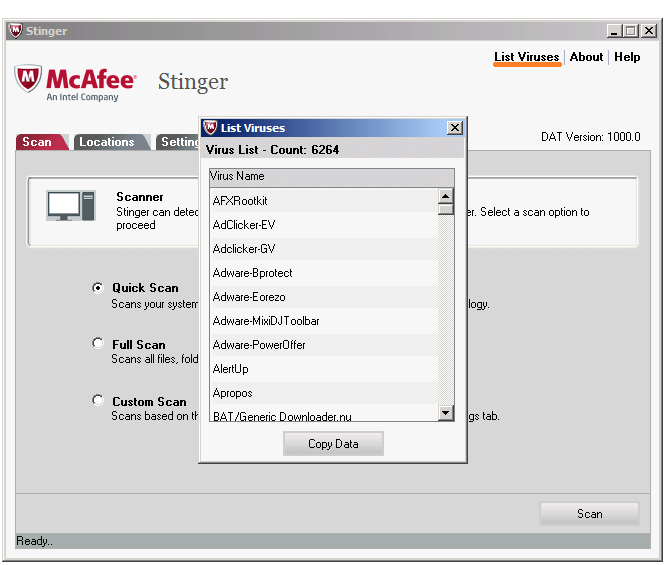Select the Full Scan radio option
The height and width of the screenshot is (565, 666).
(x=98, y=343)
